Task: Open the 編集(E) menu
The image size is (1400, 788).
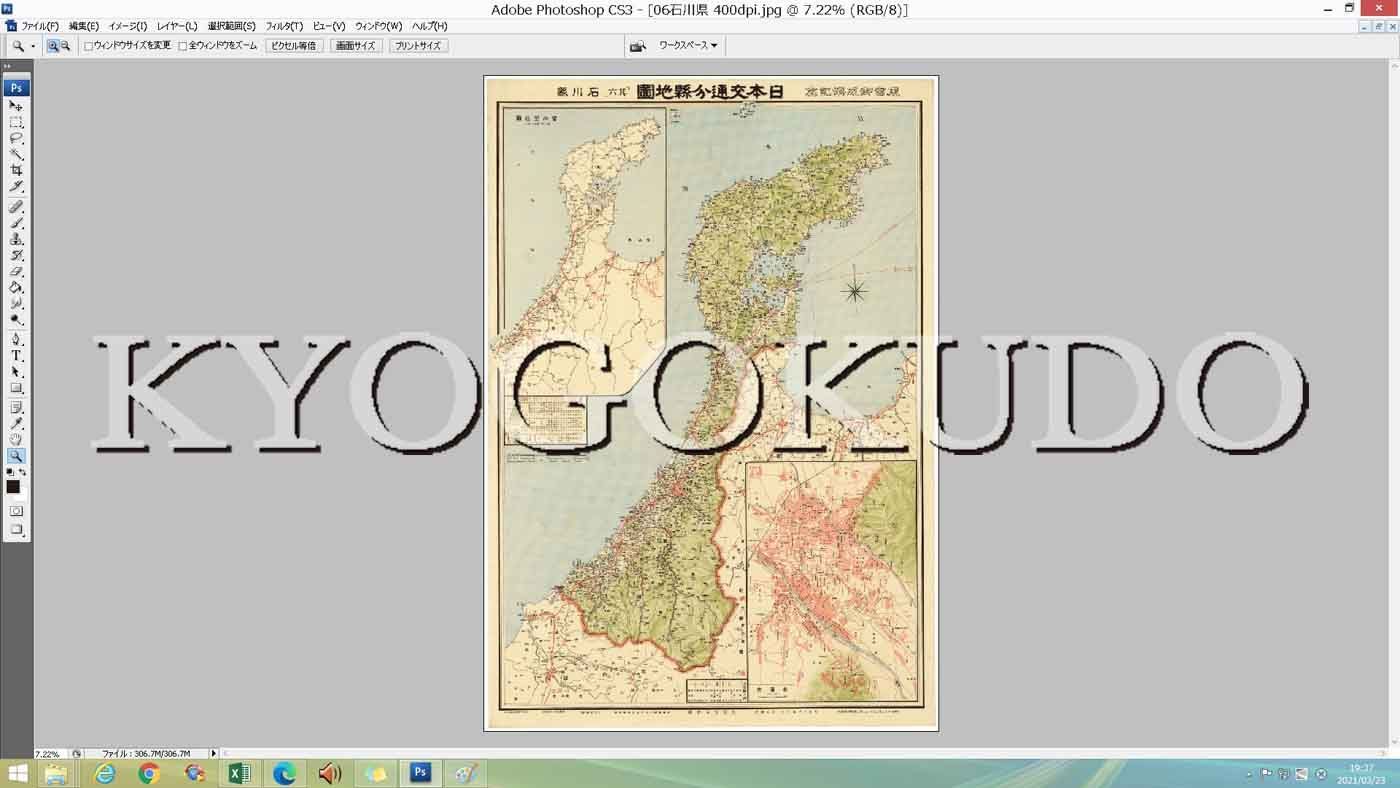Action: coord(84,26)
